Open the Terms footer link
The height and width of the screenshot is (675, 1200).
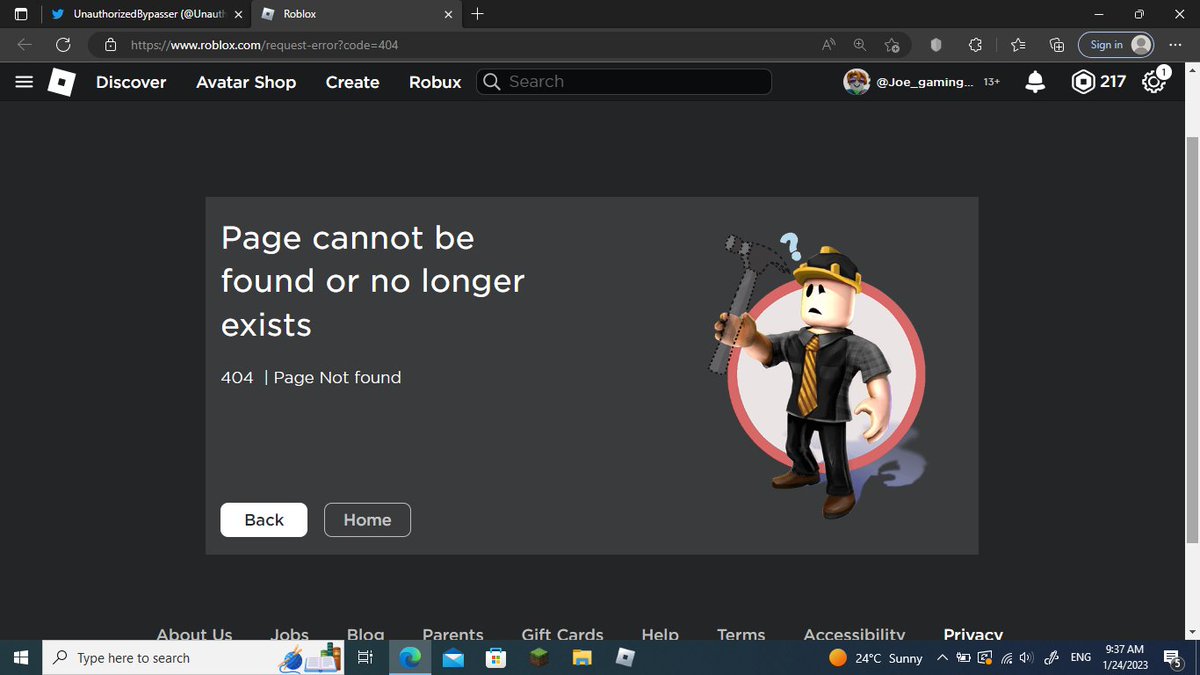click(x=741, y=634)
